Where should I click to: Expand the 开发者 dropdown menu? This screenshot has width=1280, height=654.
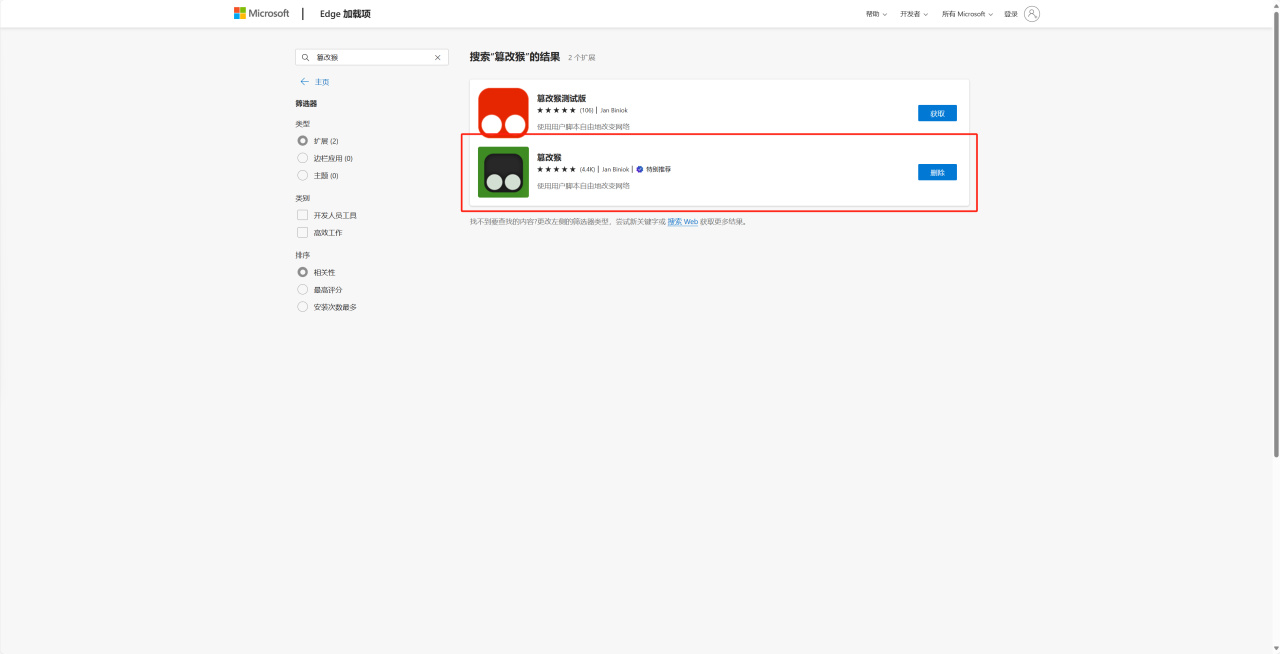click(x=911, y=13)
